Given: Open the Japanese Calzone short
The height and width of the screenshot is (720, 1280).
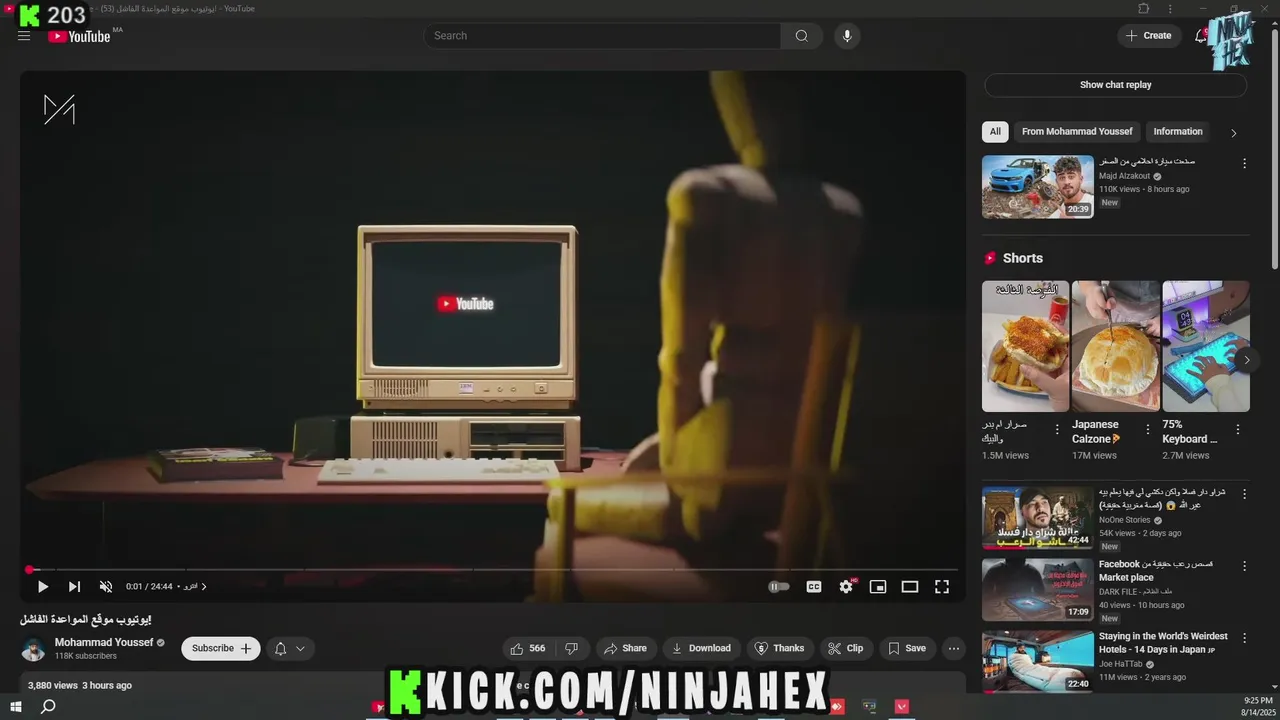Looking at the screenshot, I should pos(1116,346).
